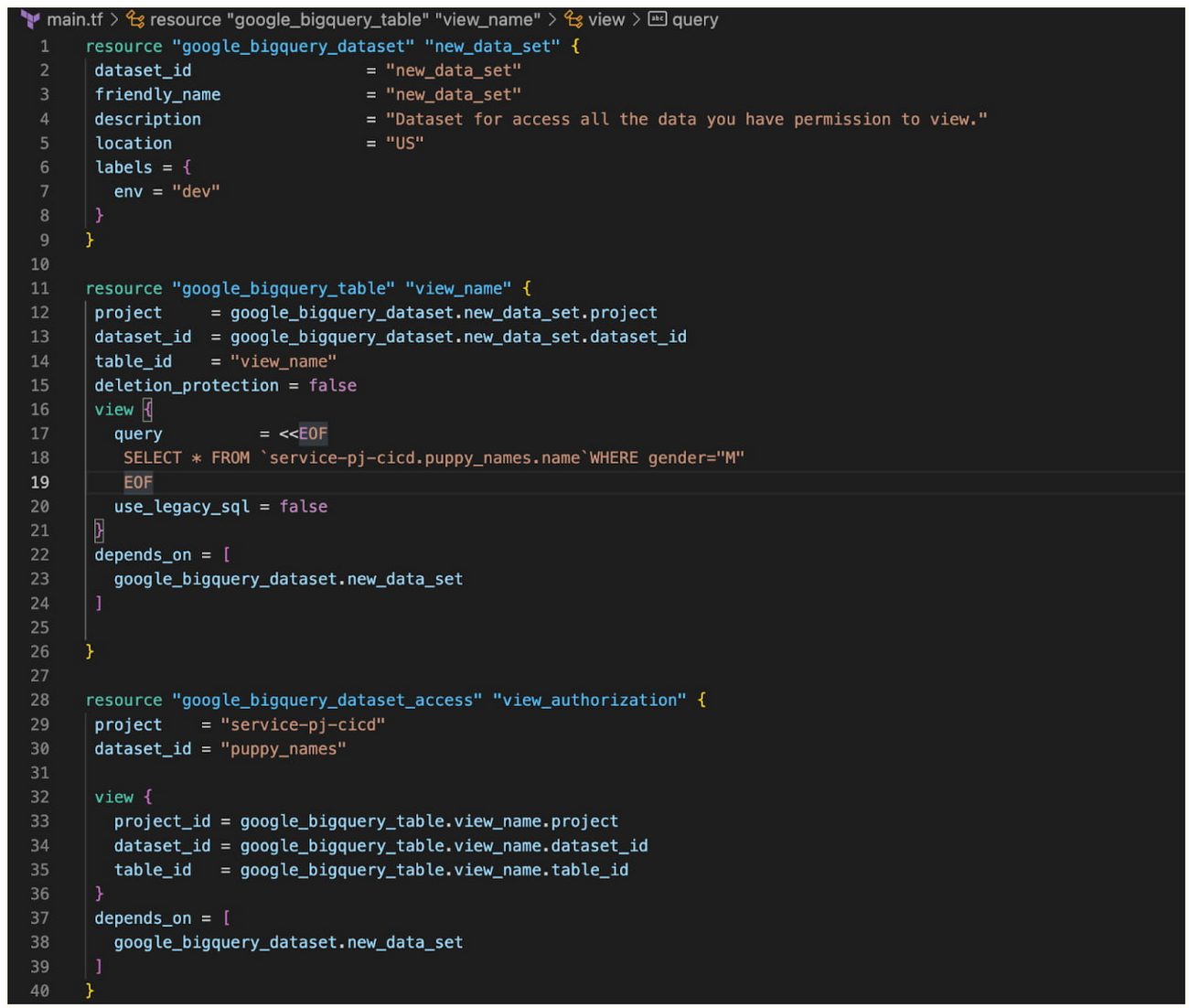1189x1008 pixels.
Task: Click the "US" location value
Action: point(404,143)
